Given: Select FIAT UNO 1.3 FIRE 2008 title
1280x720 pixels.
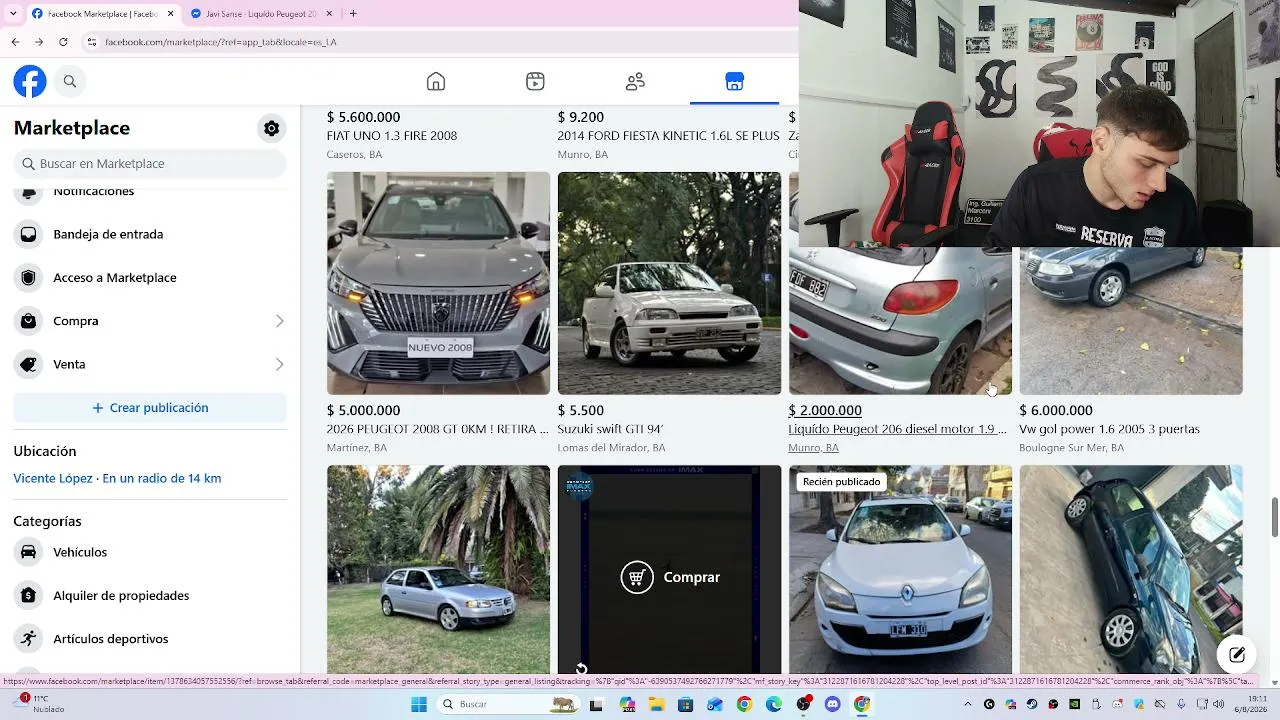Looking at the screenshot, I should click(x=392, y=136).
